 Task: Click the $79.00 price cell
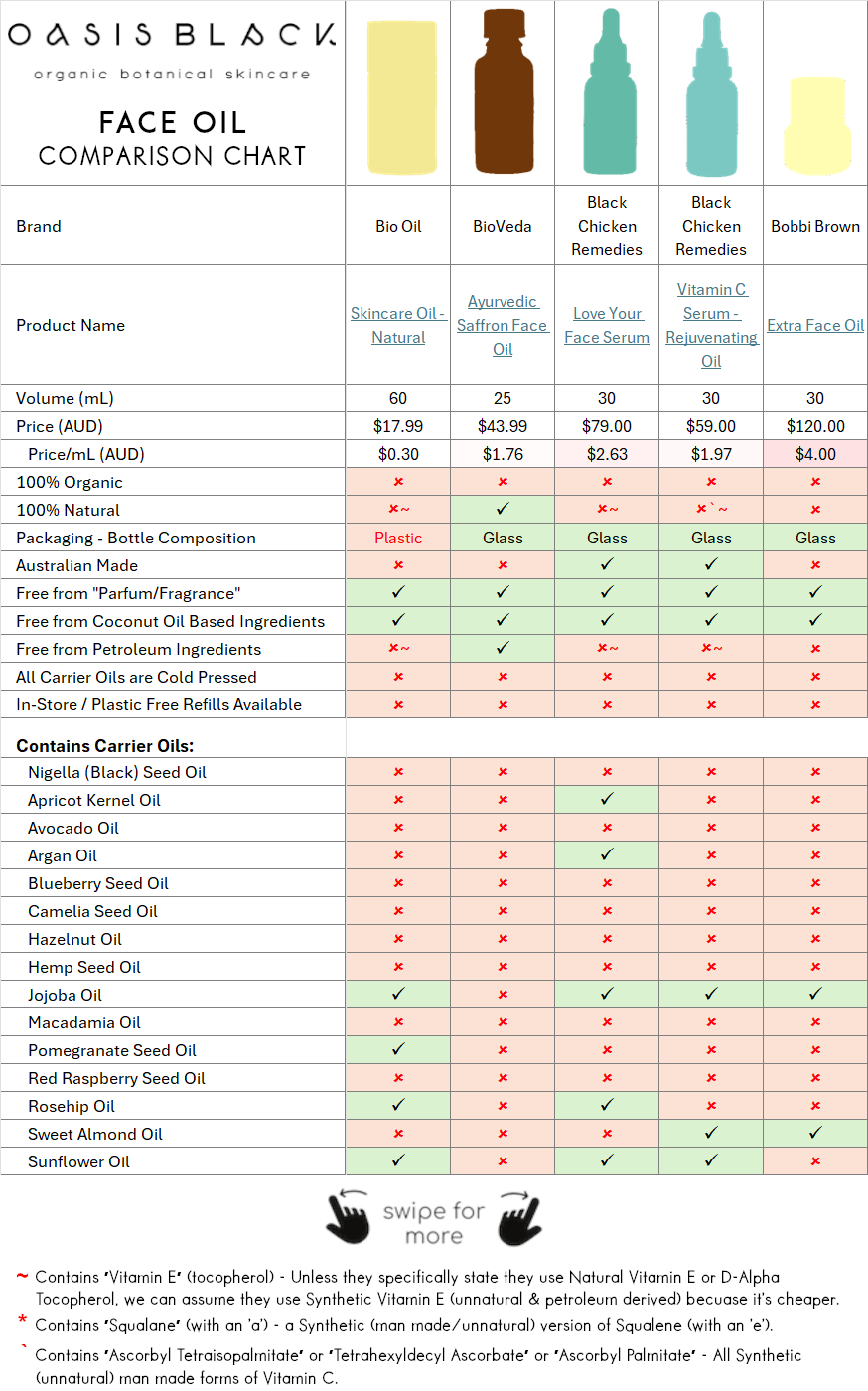(x=607, y=426)
